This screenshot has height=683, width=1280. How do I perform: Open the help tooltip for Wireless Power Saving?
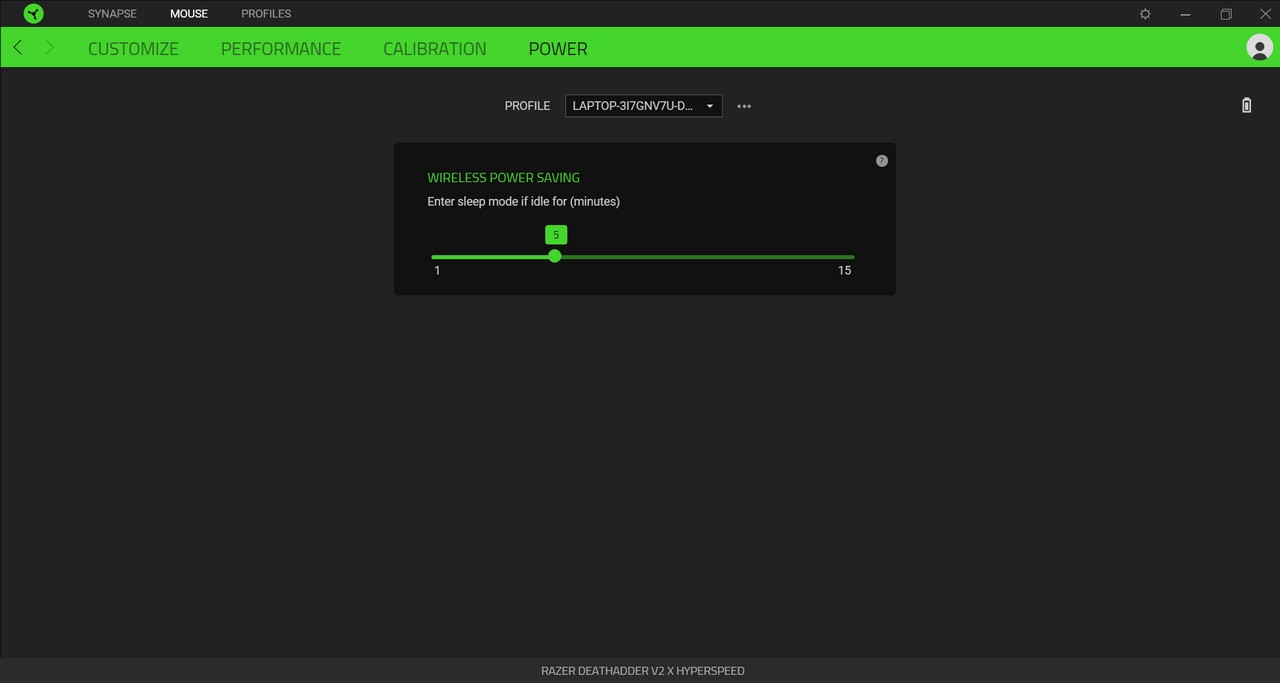(x=881, y=160)
